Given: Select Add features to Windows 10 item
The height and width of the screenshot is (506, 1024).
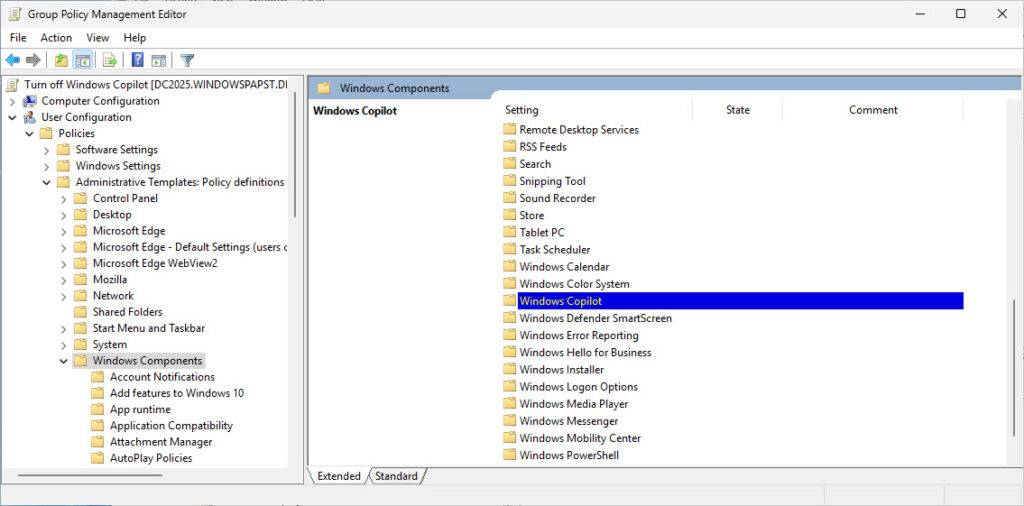Looking at the screenshot, I should point(176,393).
